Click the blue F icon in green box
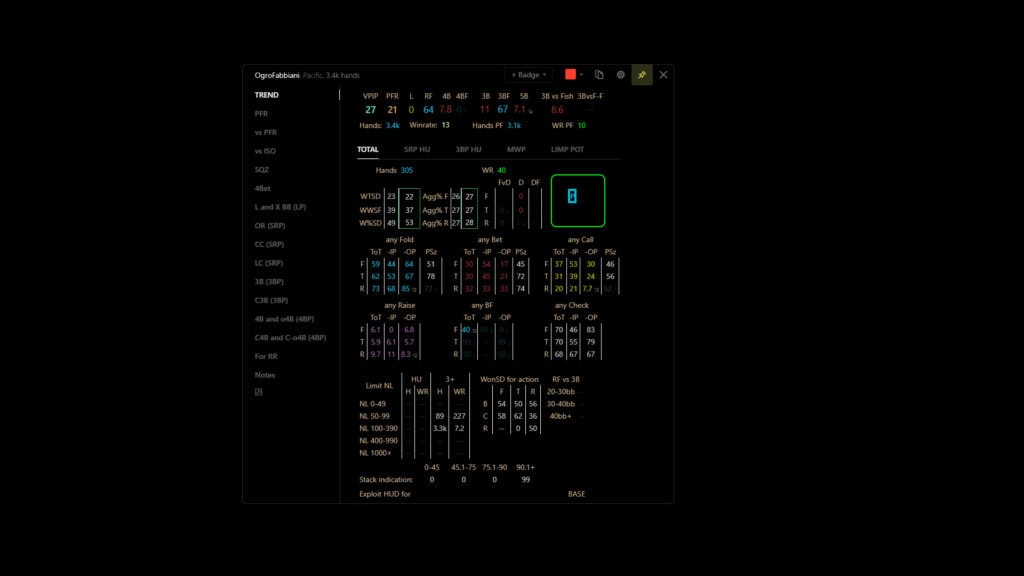 click(x=572, y=196)
